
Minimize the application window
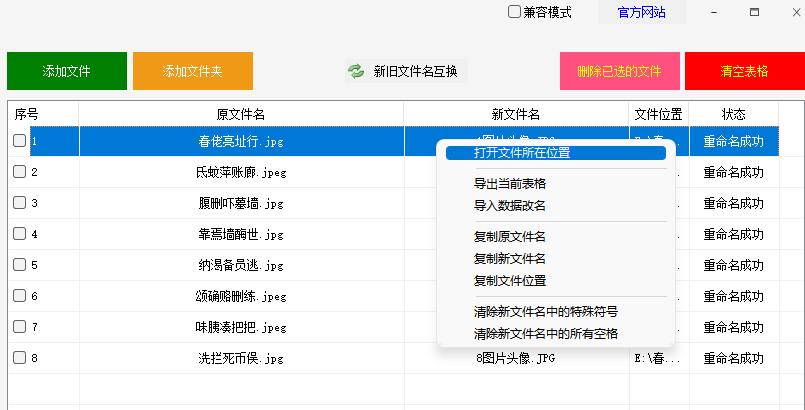[714, 12]
